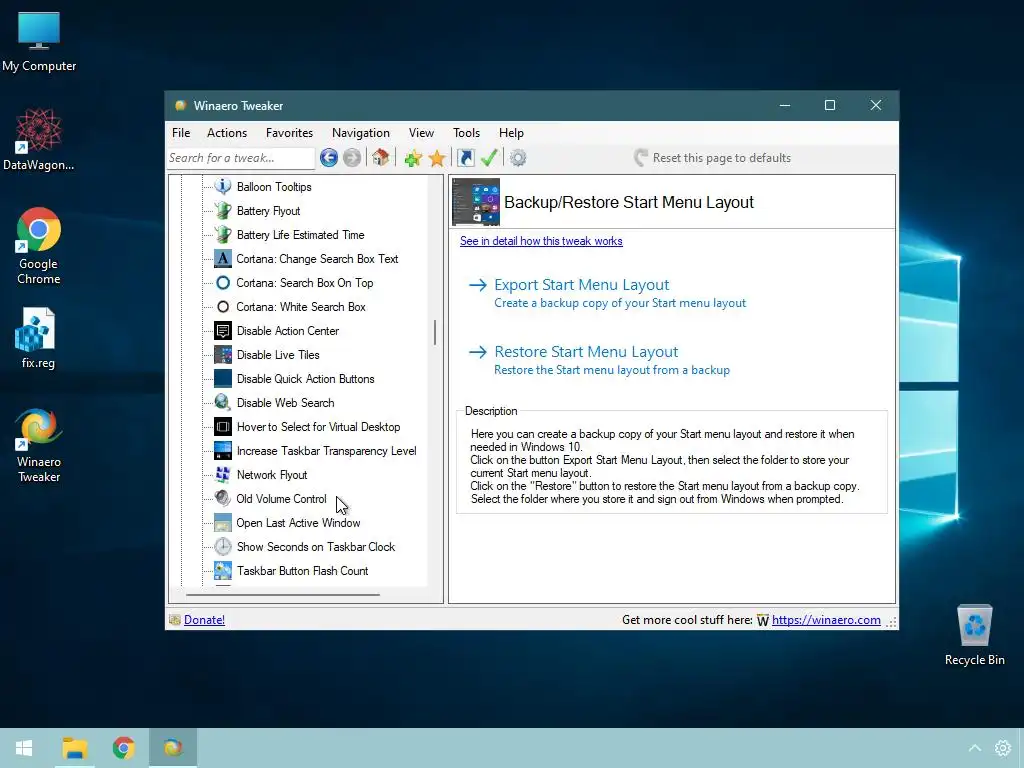Open the Windows Start button
This screenshot has height=768, width=1024.
click(x=24, y=748)
